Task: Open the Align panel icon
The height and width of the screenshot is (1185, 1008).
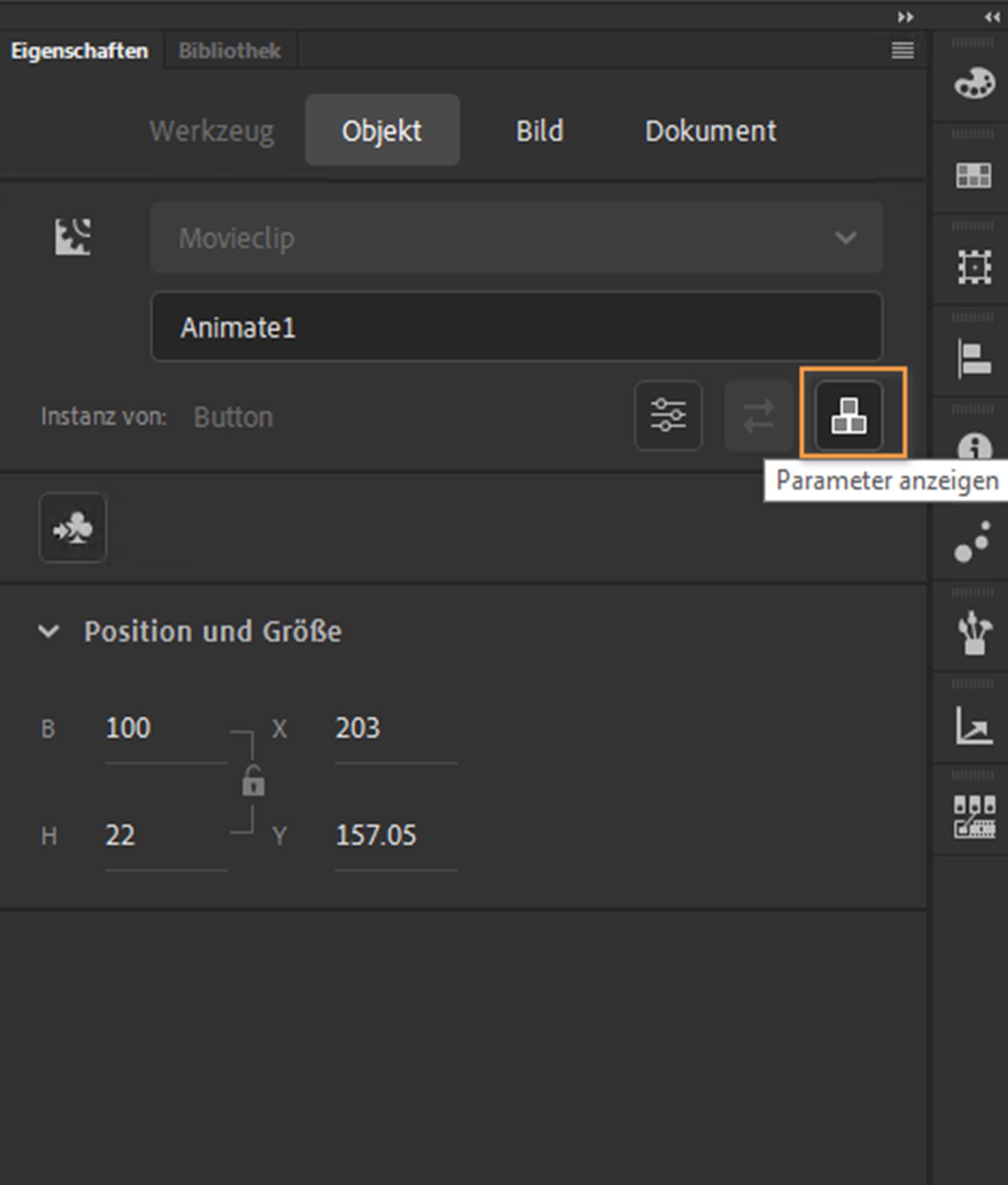Action: pyautogui.click(x=974, y=359)
